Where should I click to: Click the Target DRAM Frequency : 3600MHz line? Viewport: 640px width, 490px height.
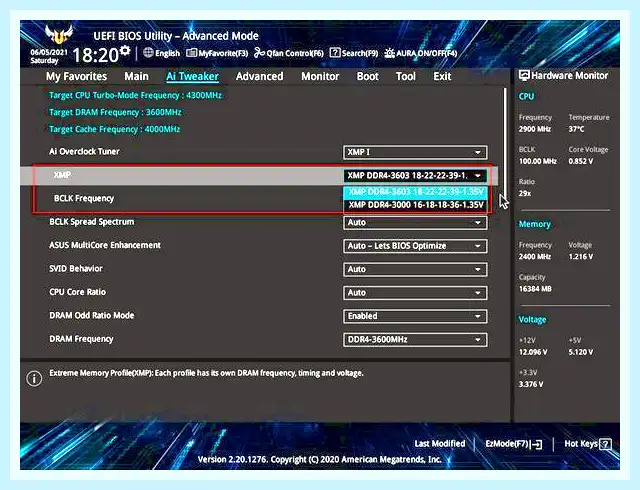tap(115, 112)
